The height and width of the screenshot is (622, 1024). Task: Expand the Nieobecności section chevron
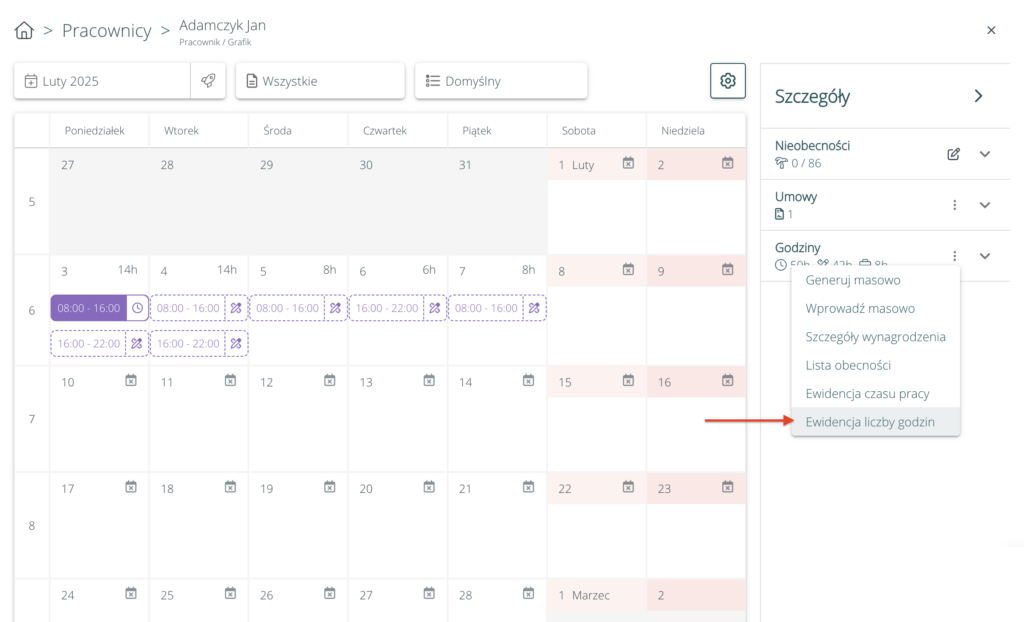point(984,154)
